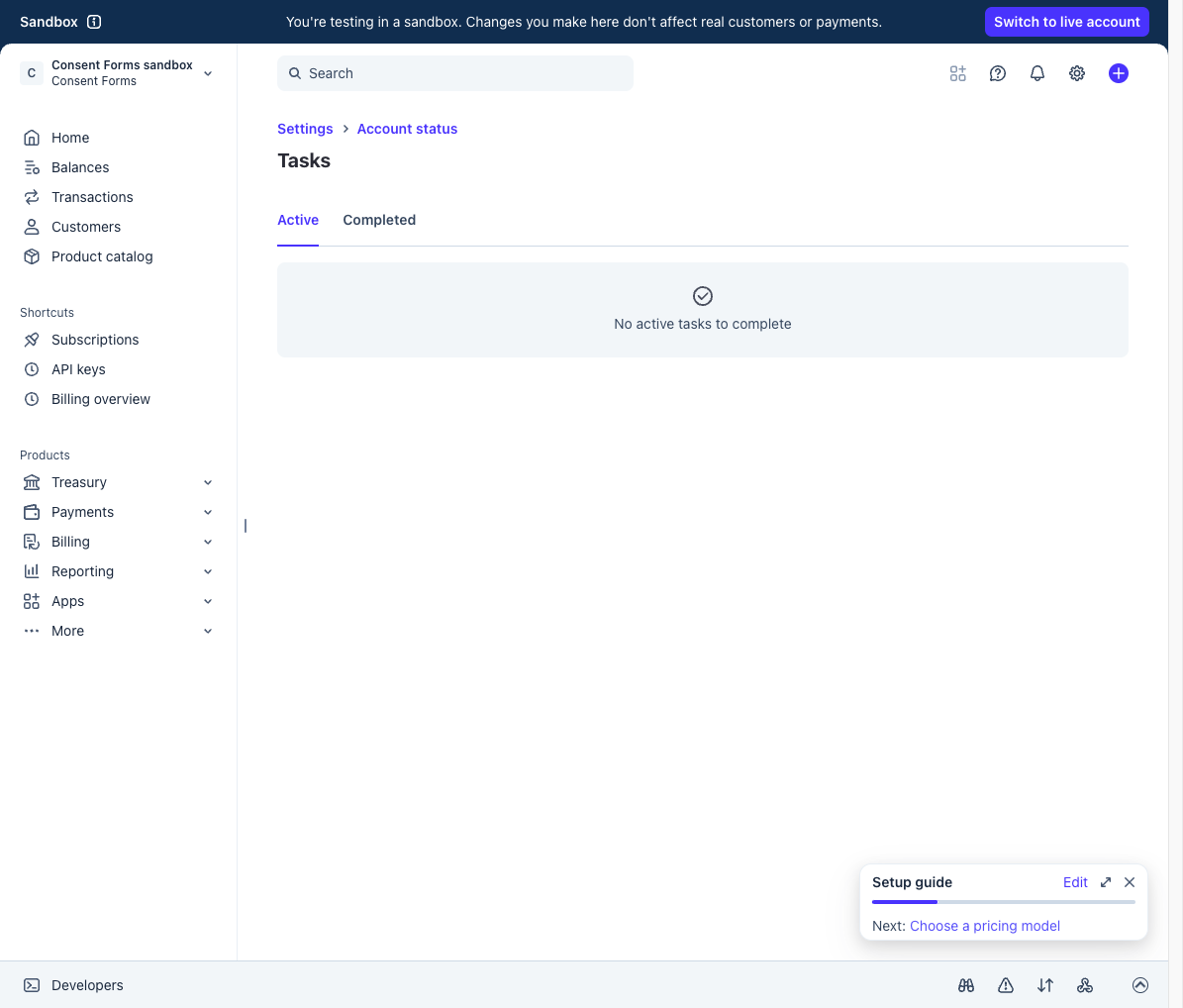Expand the Reporting menu chevron
The width and height of the screenshot is (1183, 1008).
tap(208, 572)
